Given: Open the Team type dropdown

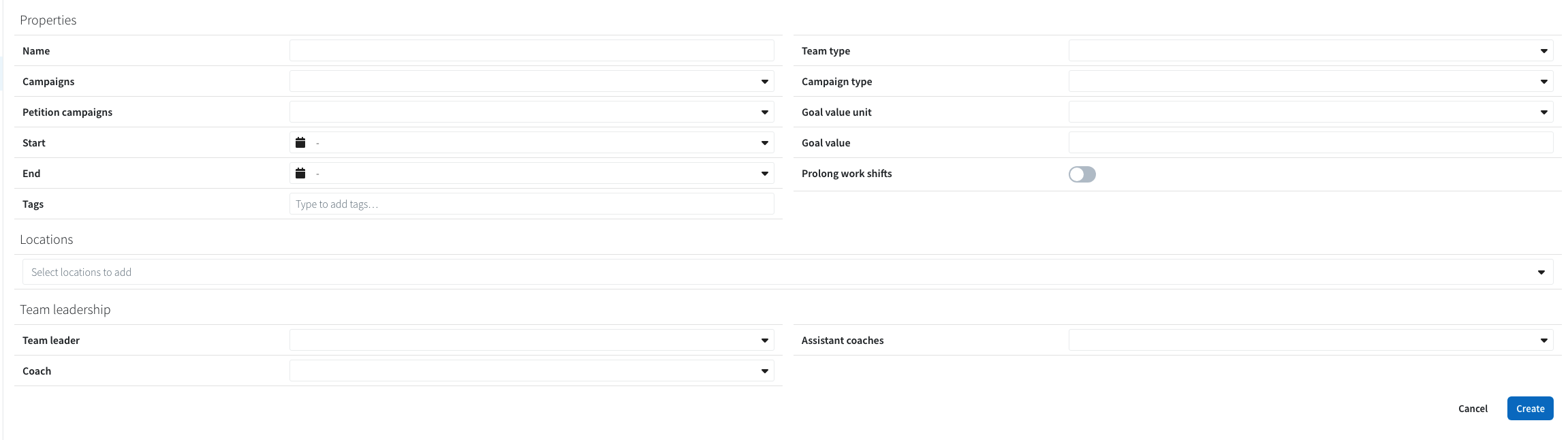Looking at the screenshot, I should [x=1311, y=50].
